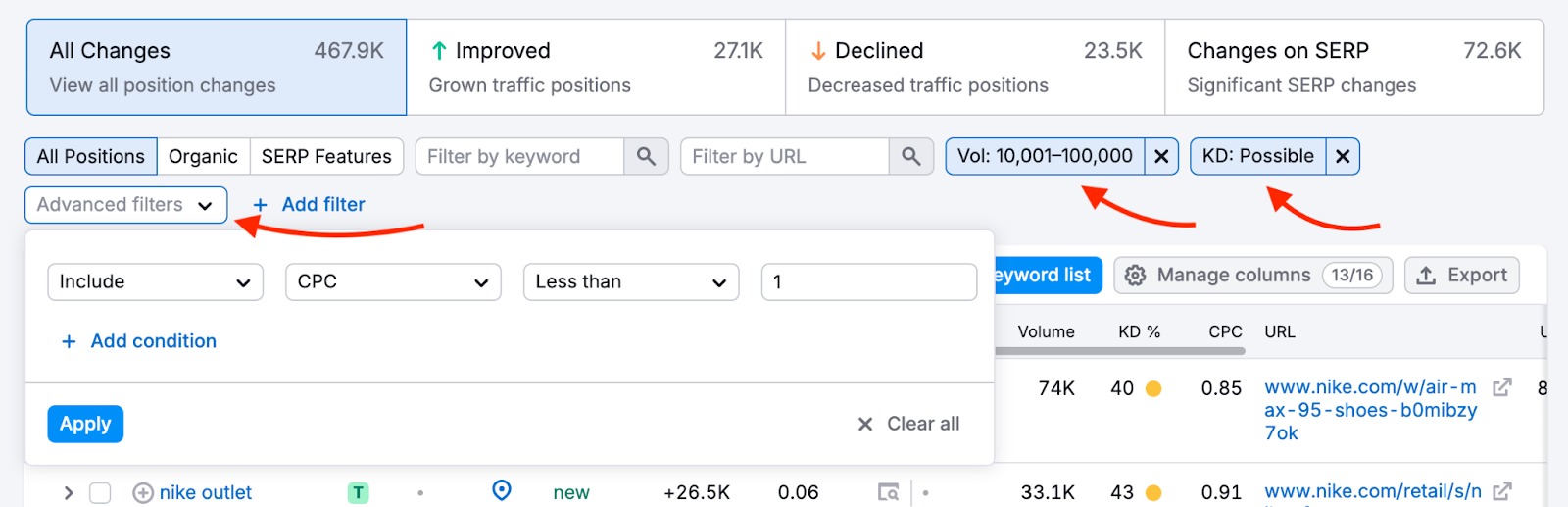Open the Less than operator dropdown
Viewport: 1568px width, 507px height.
coord(631,282)
